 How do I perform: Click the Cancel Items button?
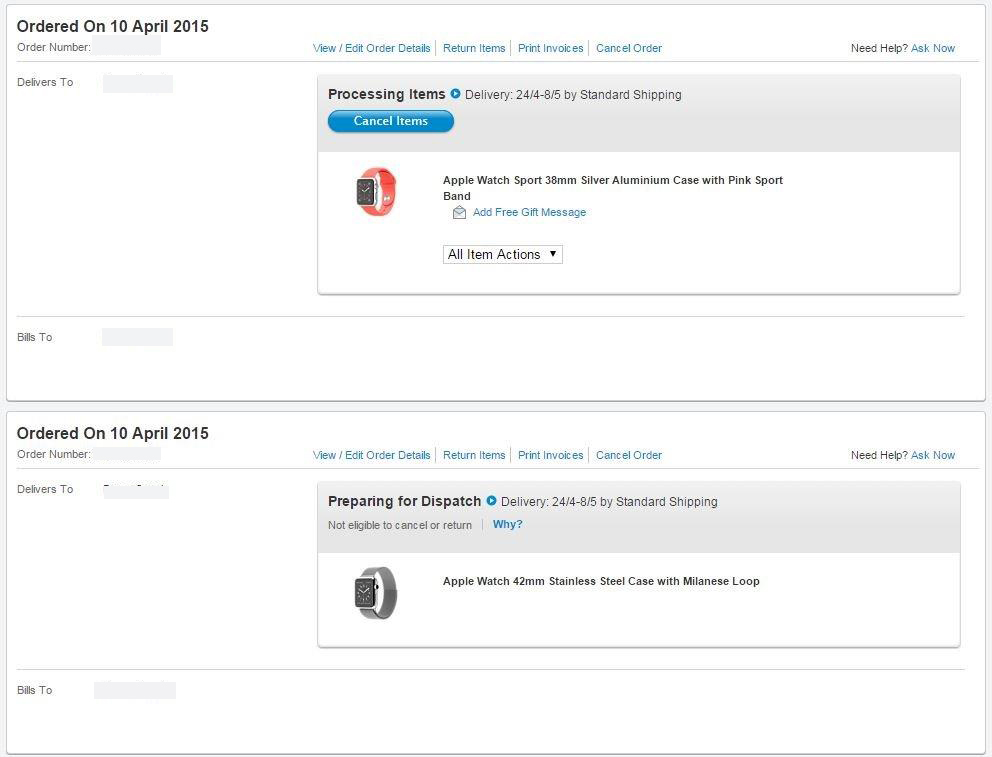coord(390,121)
